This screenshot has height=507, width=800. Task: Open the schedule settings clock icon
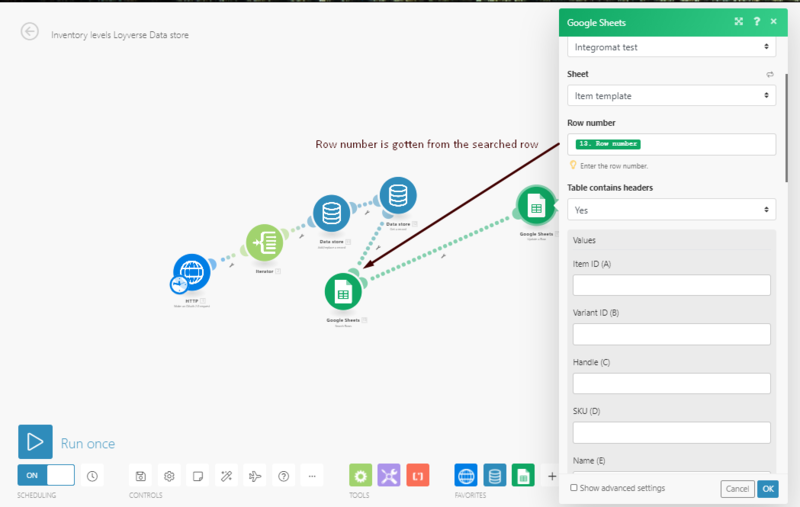(x=92, y=476)
